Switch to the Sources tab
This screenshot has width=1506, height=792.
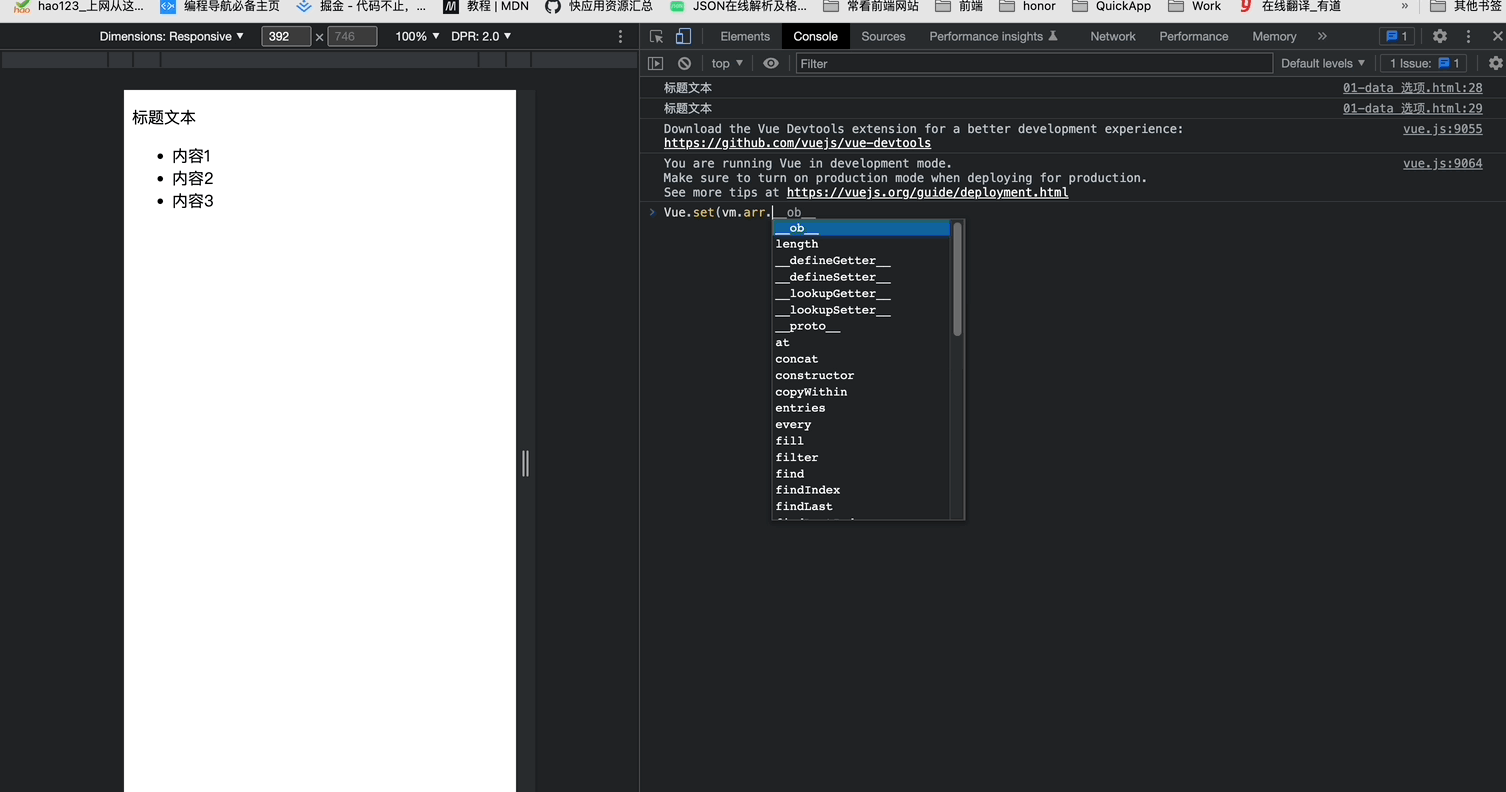[x=883, y=36]
